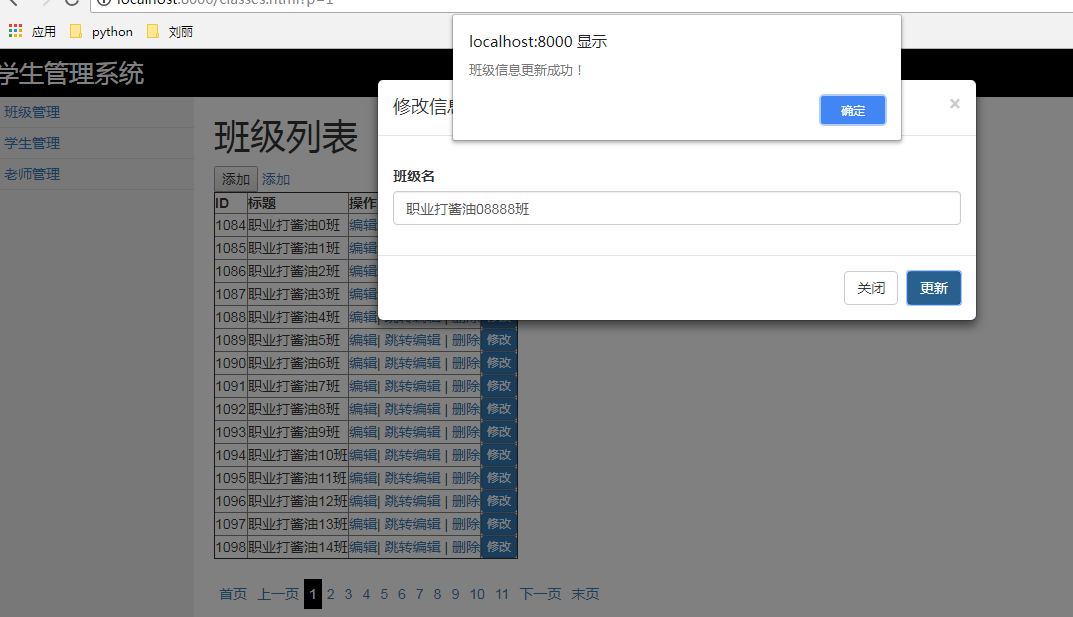Go to page 5

point(384,594)
